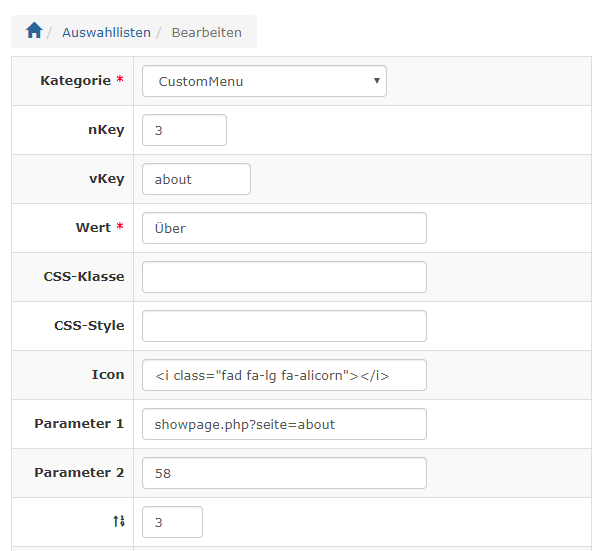Open the Kategorie dropdown arrow
The height and width of the screenshot is (551, 603).
pyautogui.click(x=377, y=81)
